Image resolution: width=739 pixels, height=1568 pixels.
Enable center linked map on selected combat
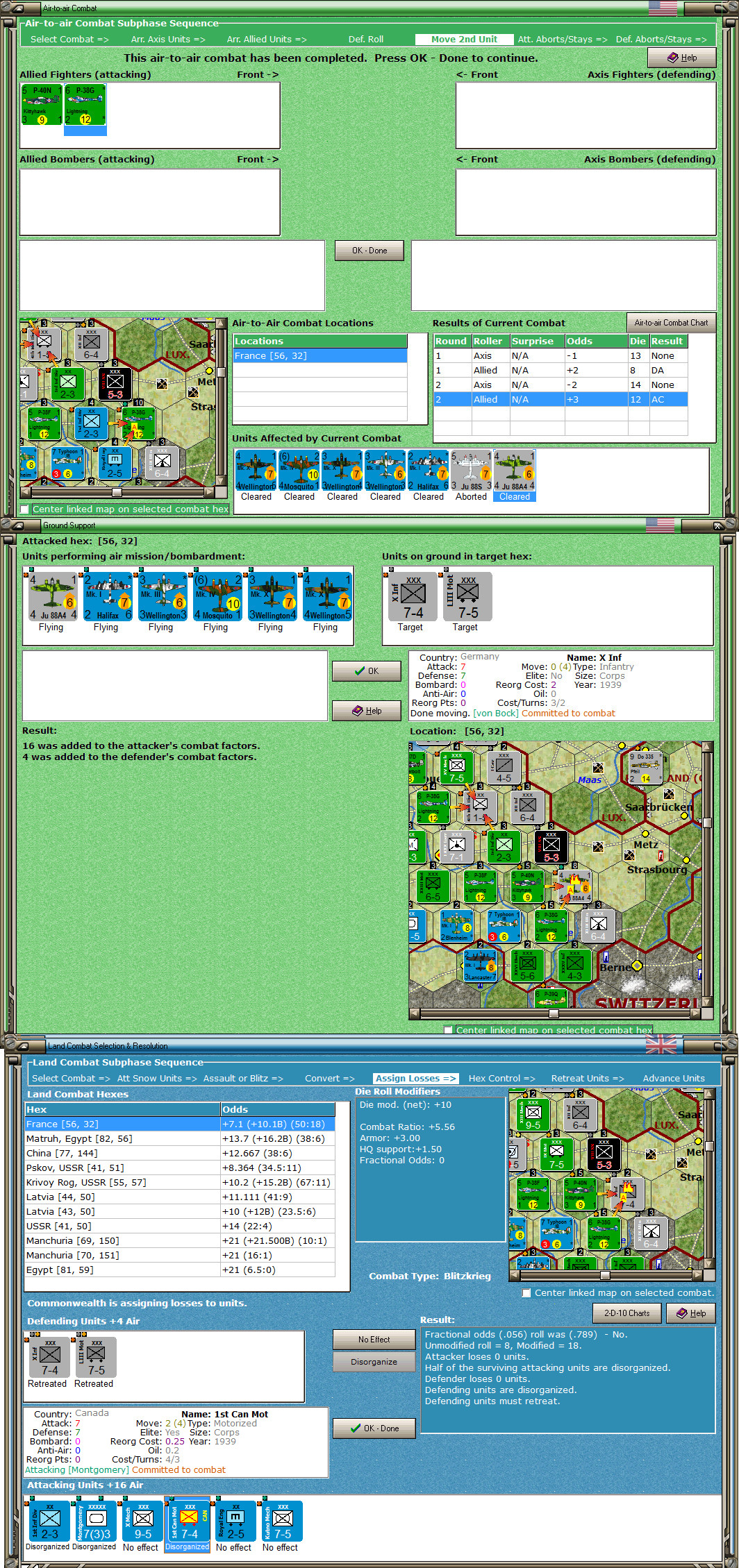[x=526, y=1292]
